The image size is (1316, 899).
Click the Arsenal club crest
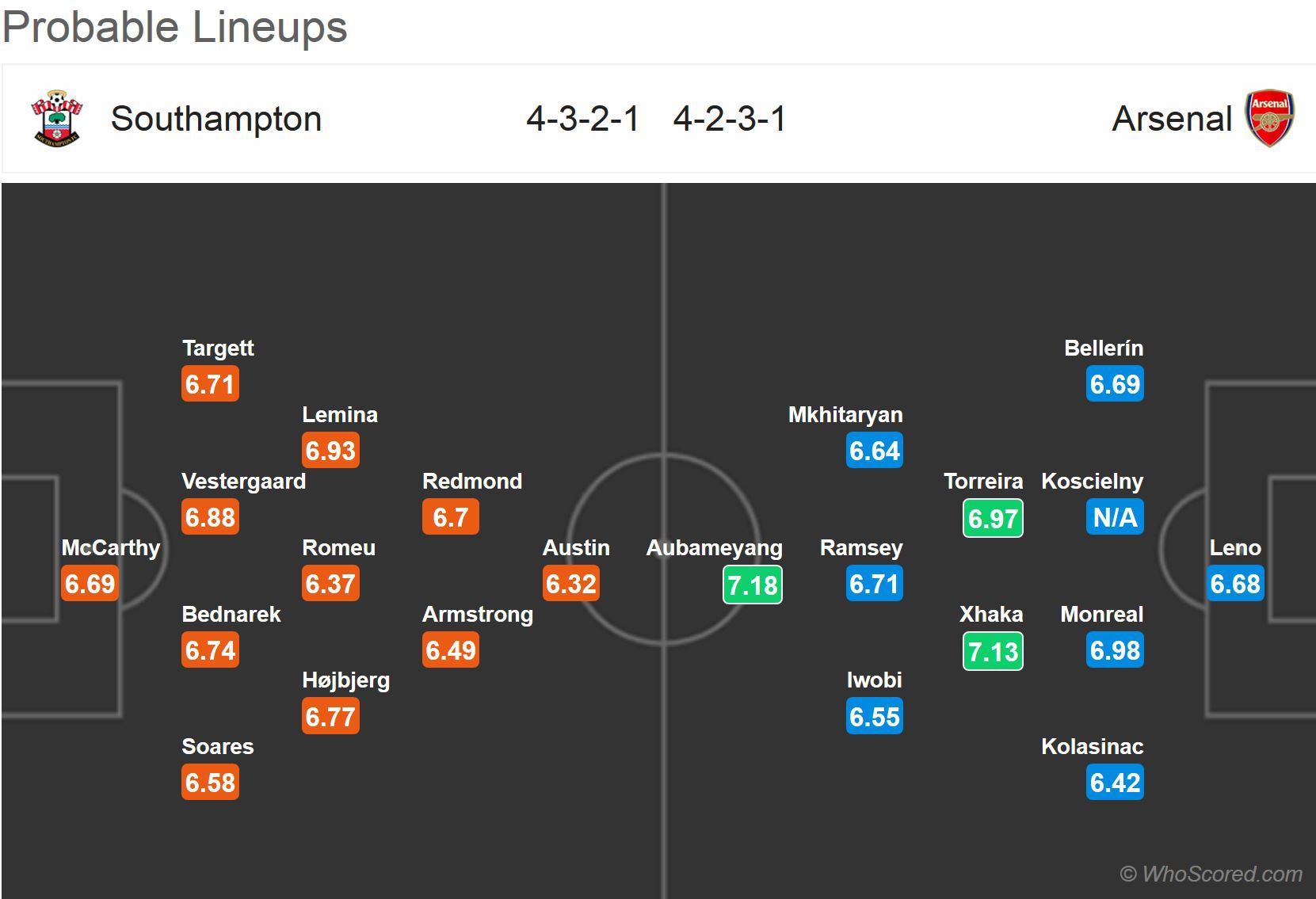[1269, 118]
